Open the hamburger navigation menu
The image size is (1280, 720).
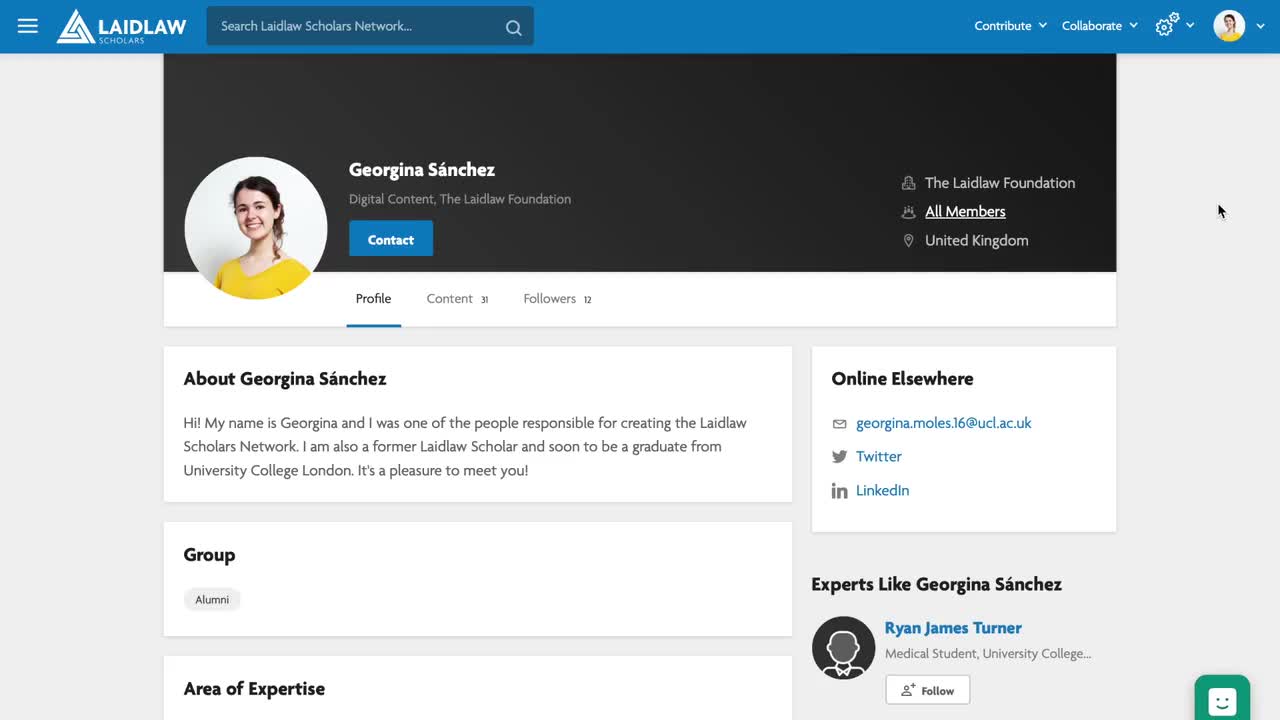[x=27, y=26]
